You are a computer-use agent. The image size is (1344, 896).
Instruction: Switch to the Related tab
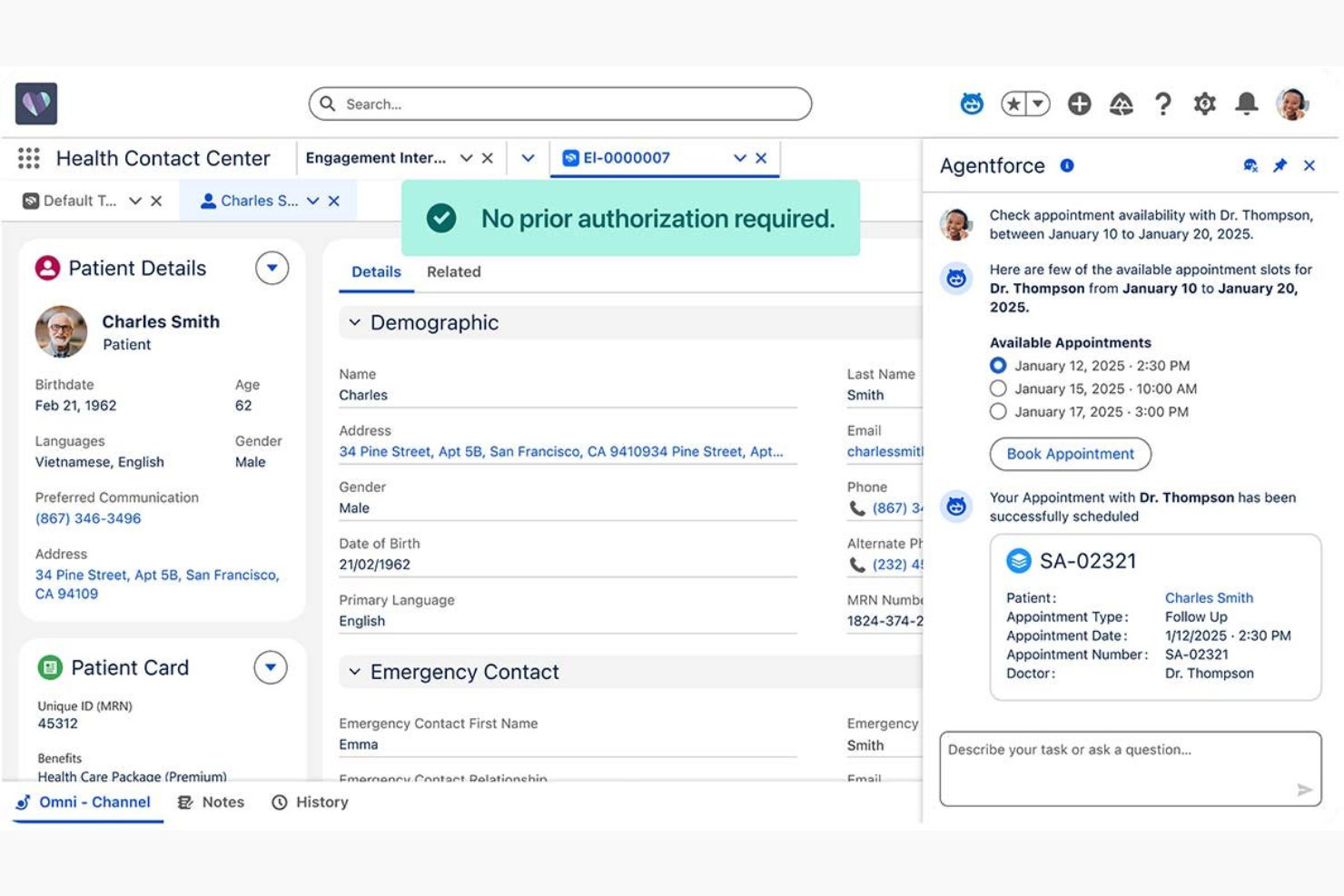tap(454, 271)
